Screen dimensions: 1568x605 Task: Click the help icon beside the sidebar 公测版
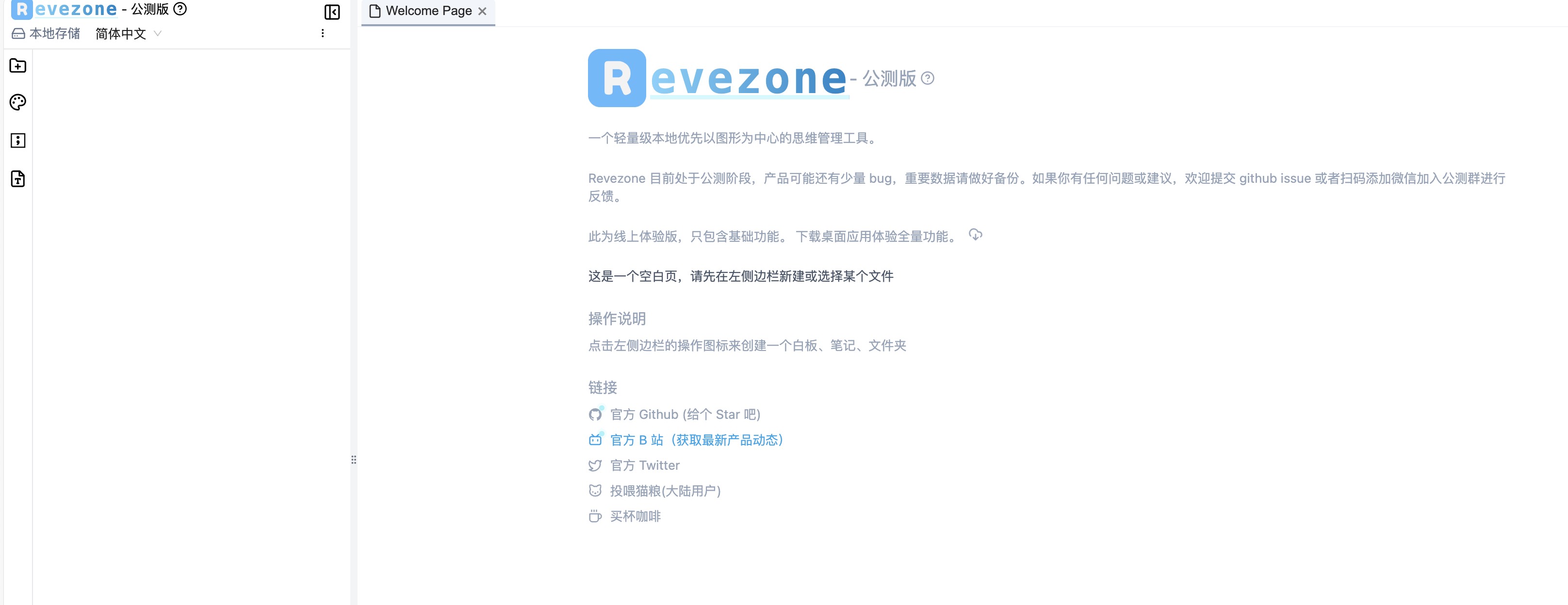coord(180,9)
